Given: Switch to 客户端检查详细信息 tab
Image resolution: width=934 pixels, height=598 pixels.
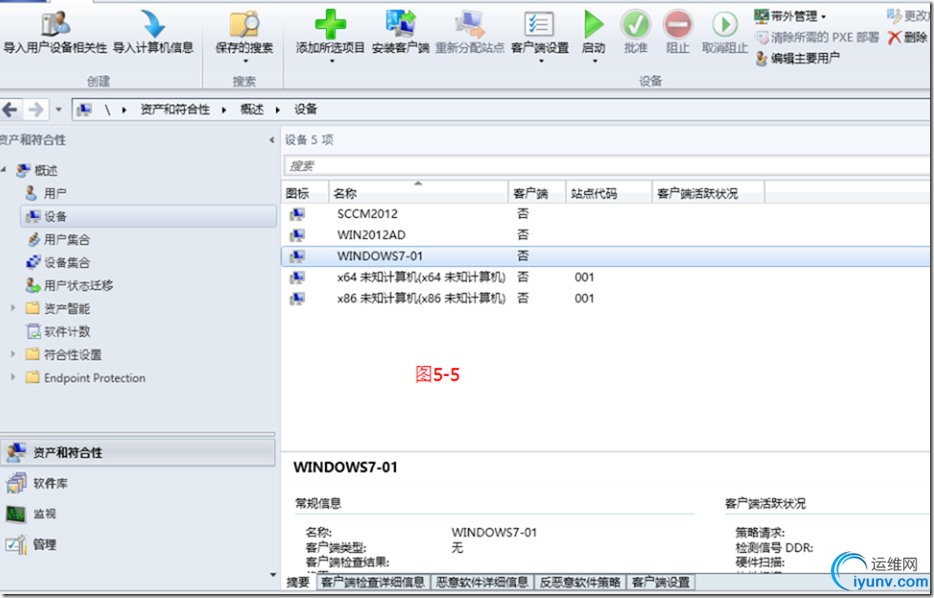Looking at the screenshot, I should [373, 582].
